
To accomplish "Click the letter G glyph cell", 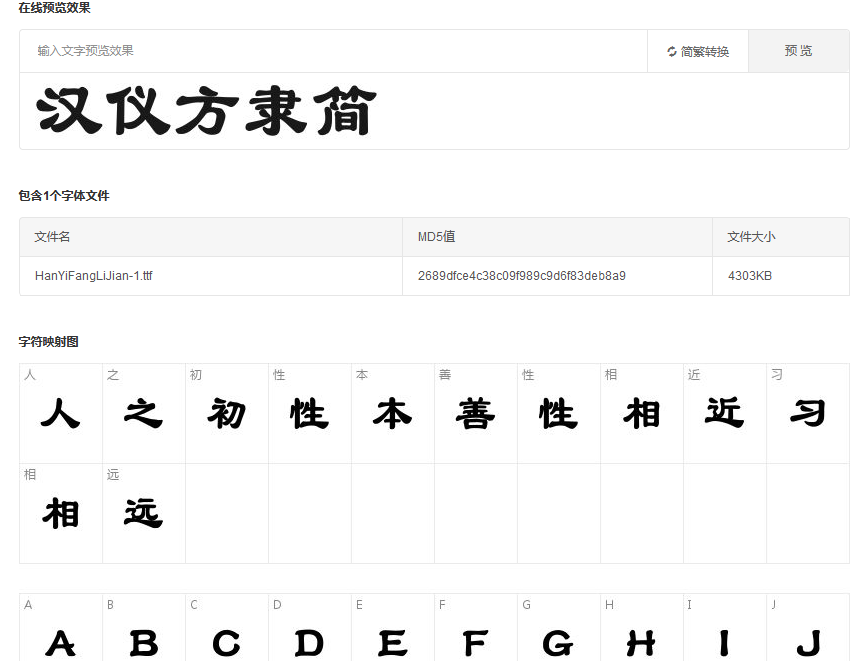I will (x=559, y=628).
